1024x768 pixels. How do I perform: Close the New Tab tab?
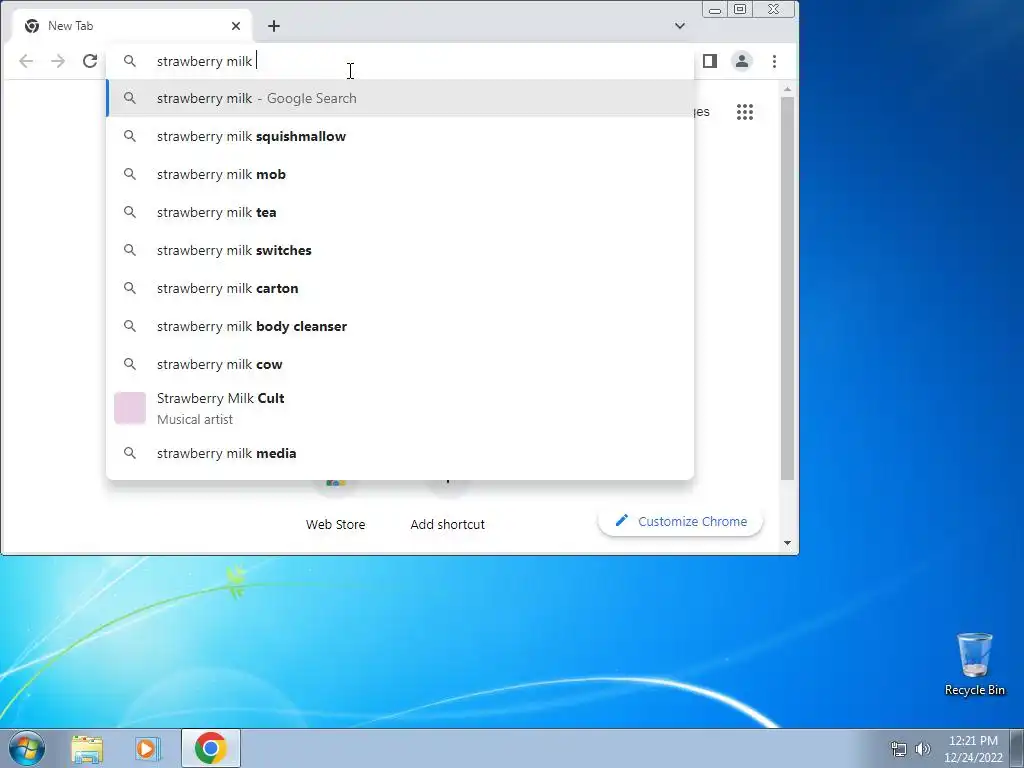coord(236,26)
